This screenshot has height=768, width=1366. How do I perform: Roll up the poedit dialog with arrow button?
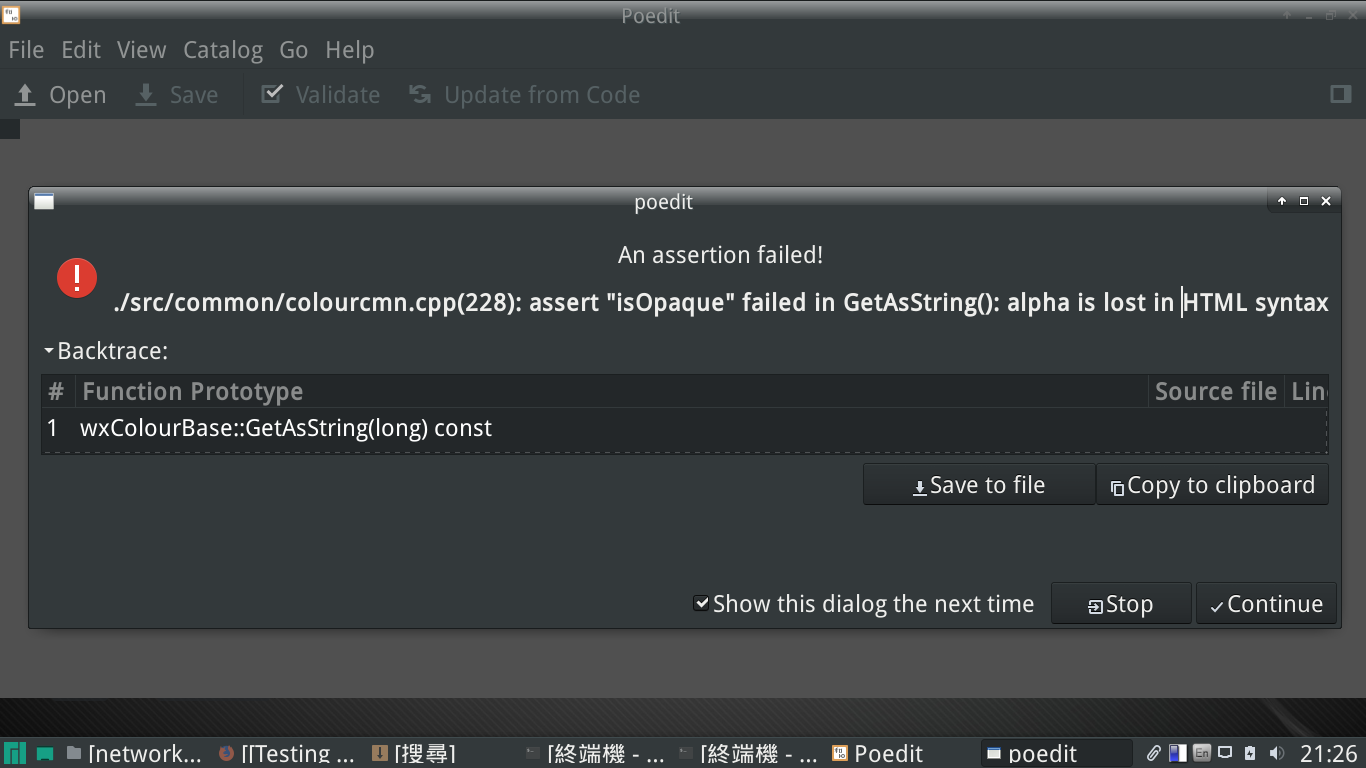(1282, 201)
